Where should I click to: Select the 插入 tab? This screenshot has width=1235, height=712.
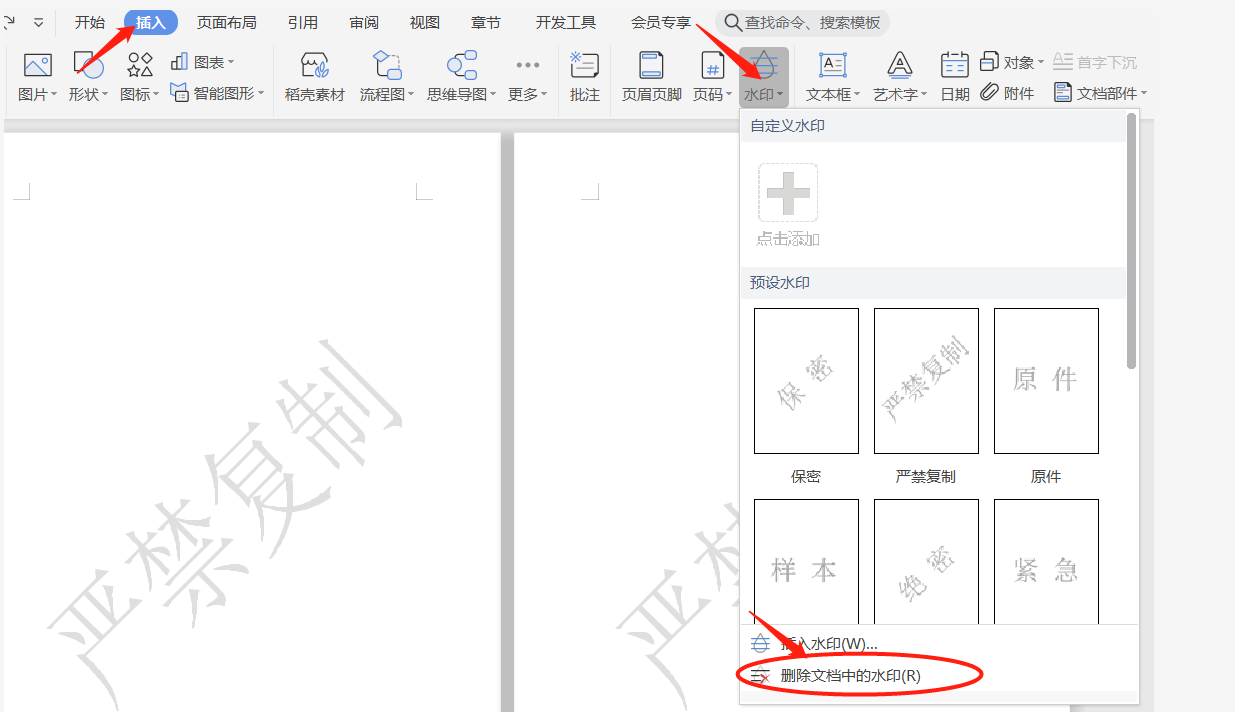coord(151,22)
